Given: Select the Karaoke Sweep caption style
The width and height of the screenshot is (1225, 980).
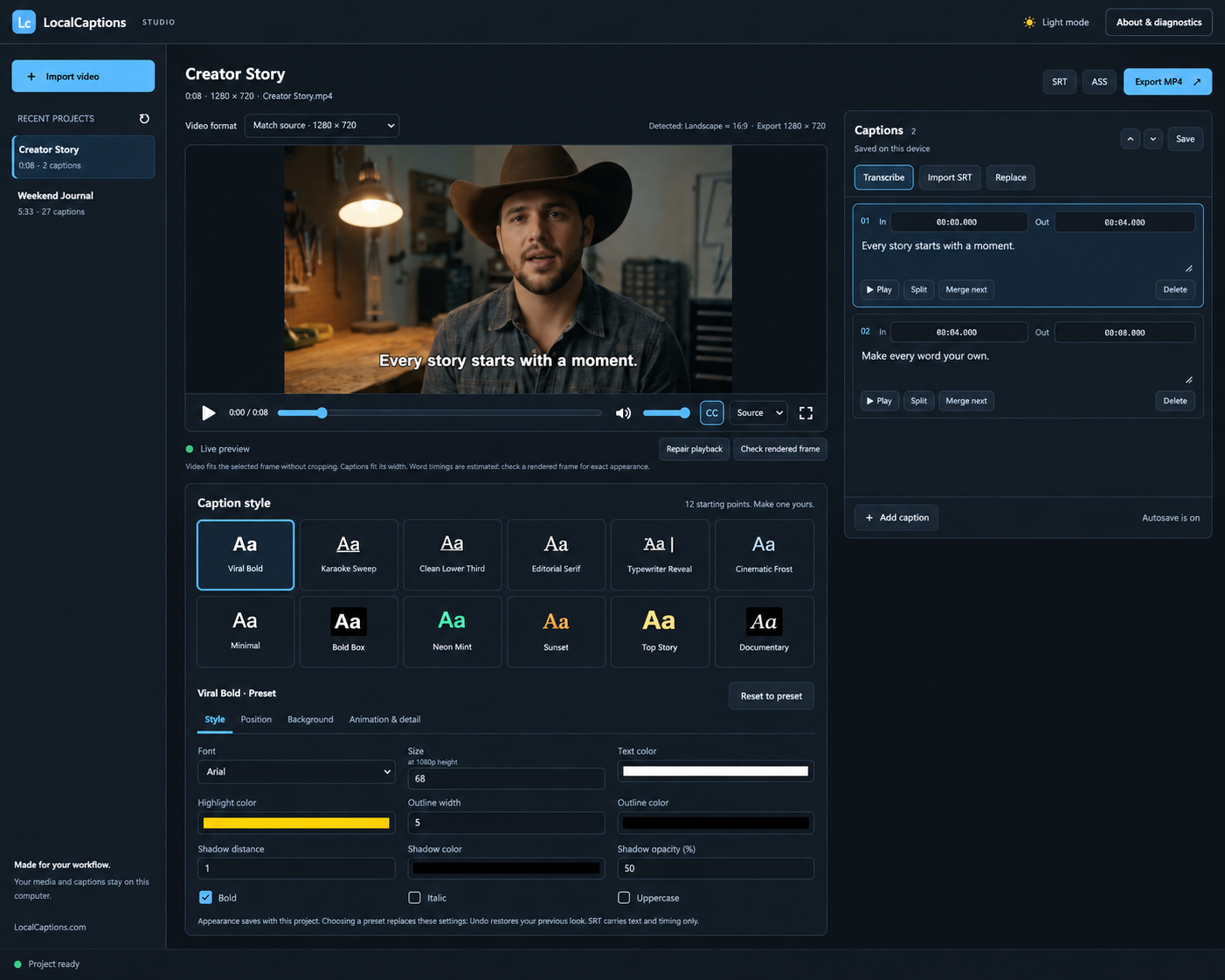Looking at the screenshot, I should pyautogui.click(x=349, y=555).
